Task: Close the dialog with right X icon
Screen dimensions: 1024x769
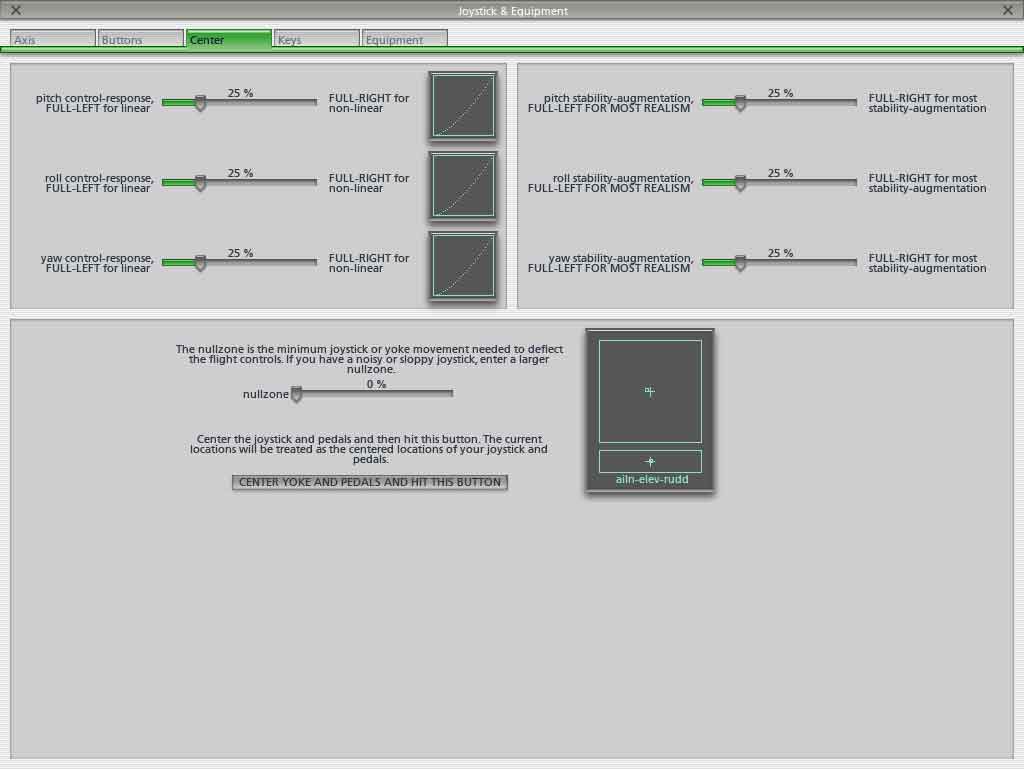Action: [x=1007, y=10]
